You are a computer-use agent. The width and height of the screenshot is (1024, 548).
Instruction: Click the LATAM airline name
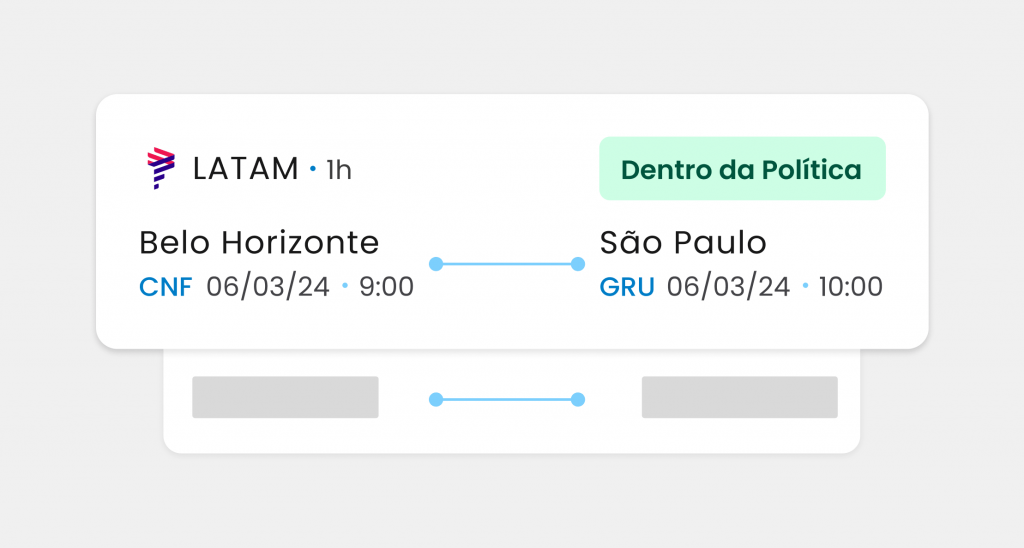click(x=245, y=170)
